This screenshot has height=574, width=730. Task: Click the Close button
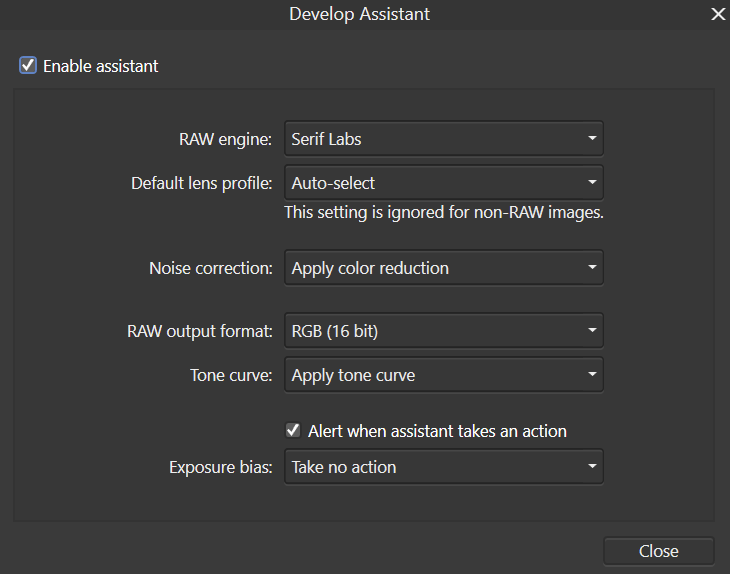(658, 551)
